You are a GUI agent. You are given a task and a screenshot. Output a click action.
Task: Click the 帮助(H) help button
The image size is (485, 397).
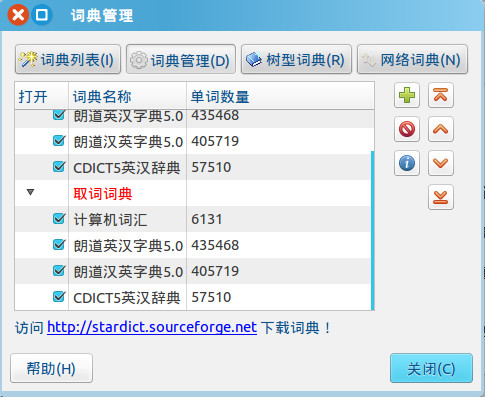point(51,368)
